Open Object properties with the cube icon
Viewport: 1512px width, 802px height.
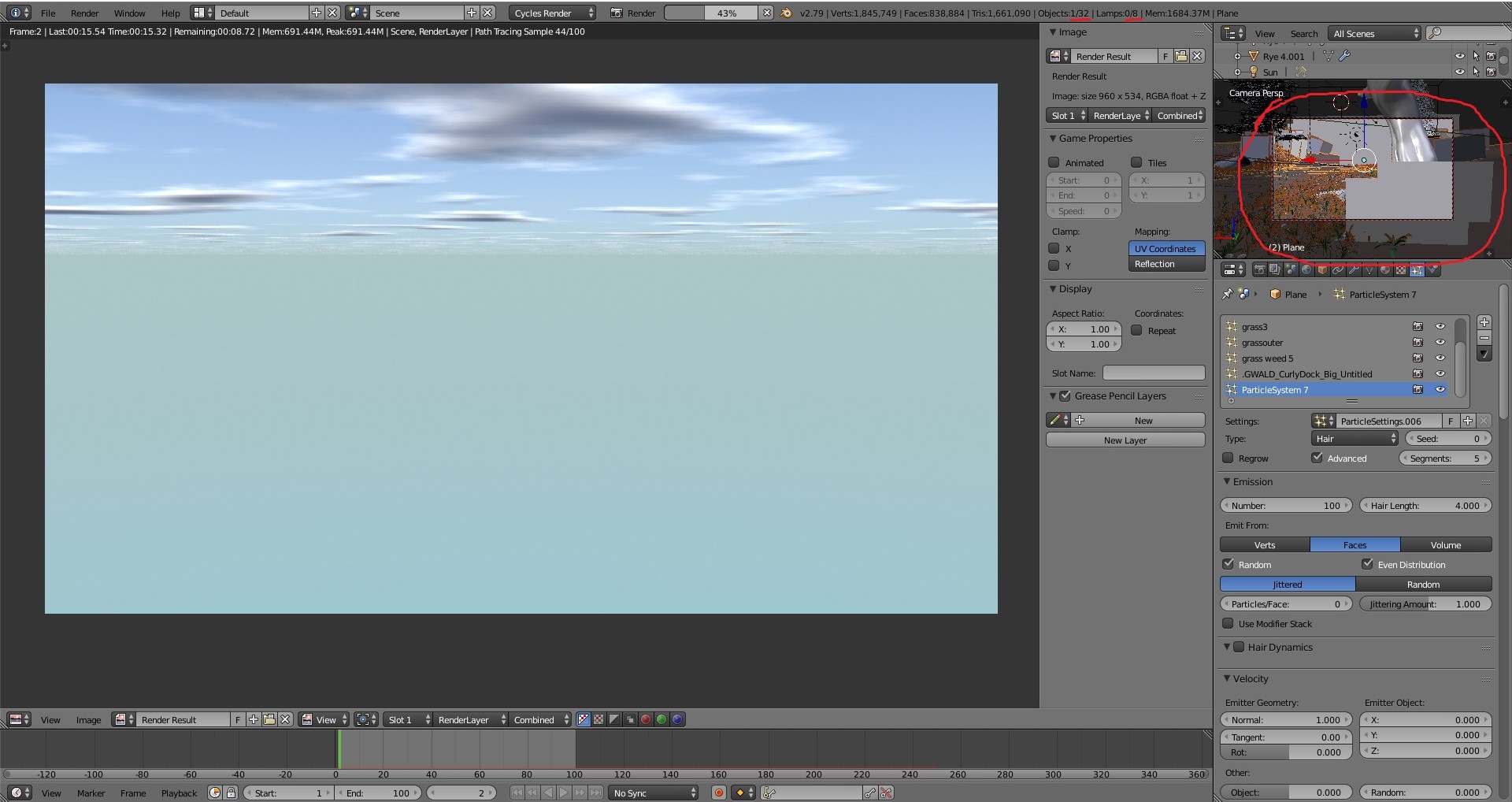pyautogui.click(x=1323, y=269)
